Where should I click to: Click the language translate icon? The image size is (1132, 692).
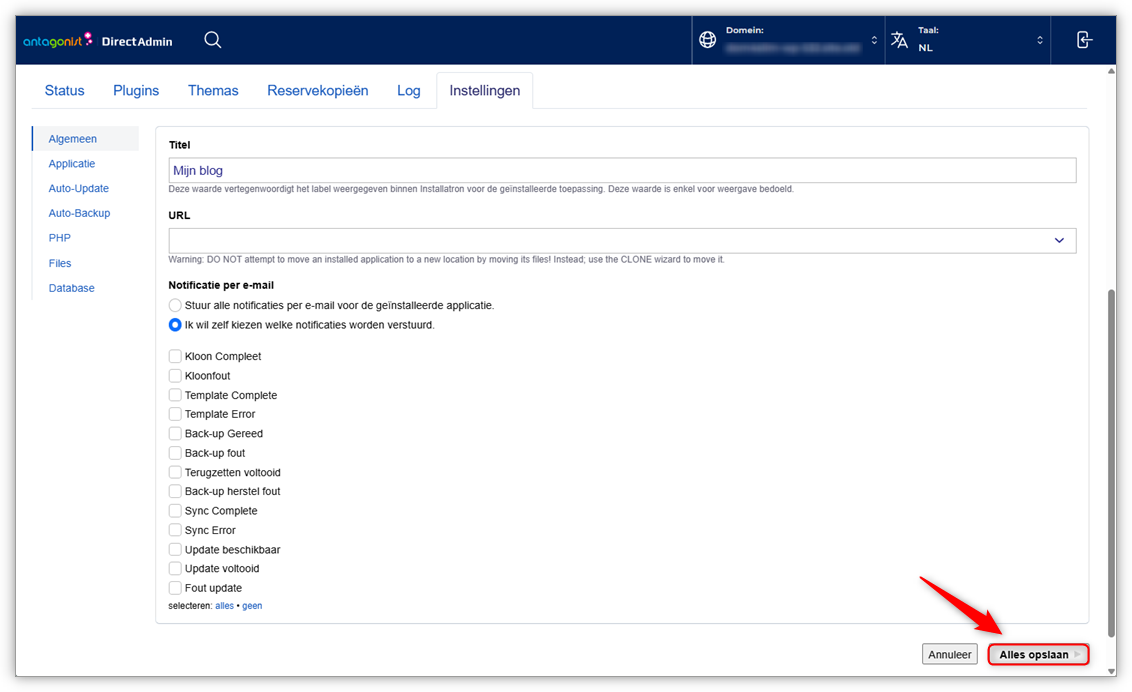click(900, 40)
